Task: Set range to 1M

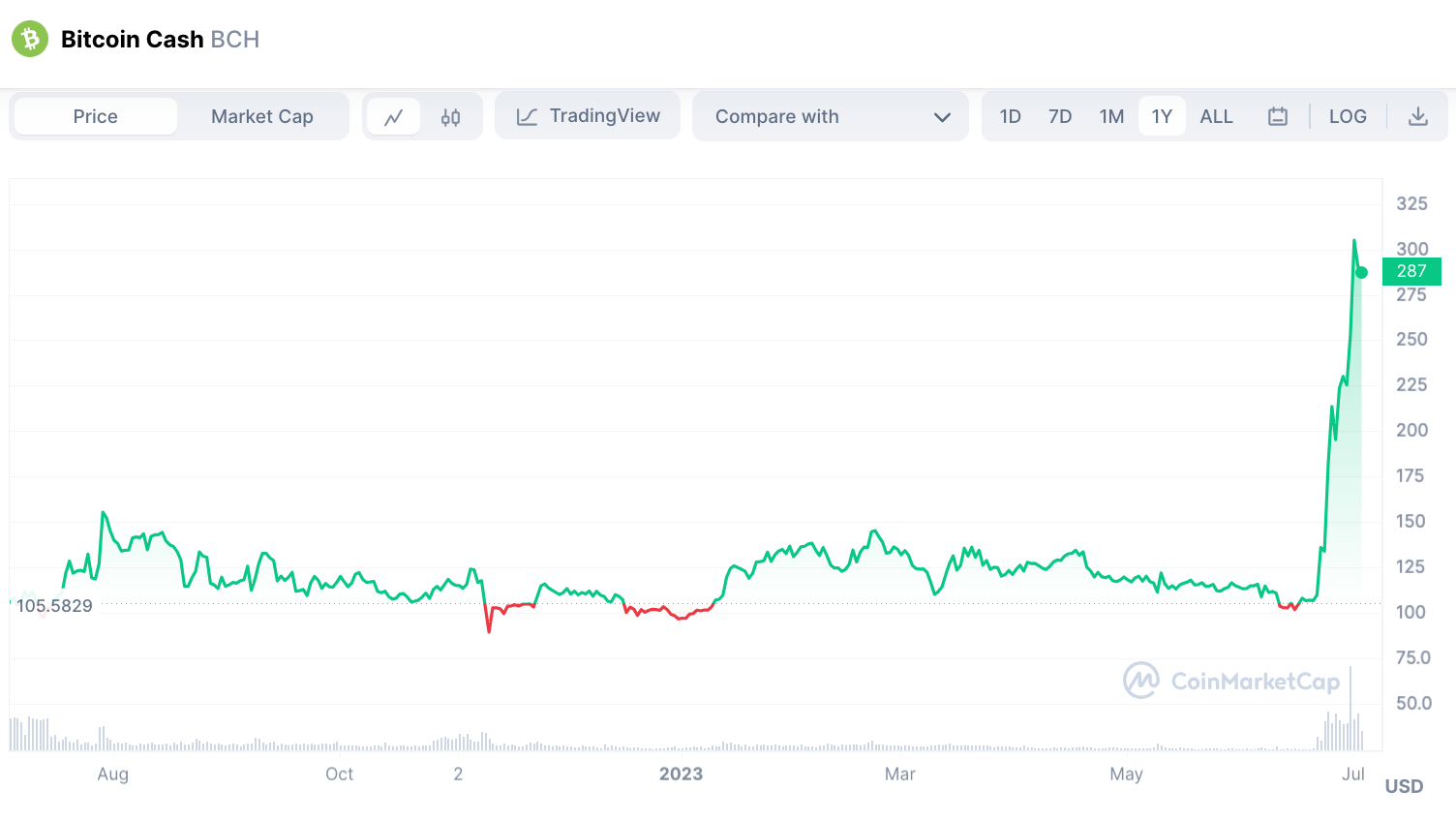Action: pos(1111,116)
